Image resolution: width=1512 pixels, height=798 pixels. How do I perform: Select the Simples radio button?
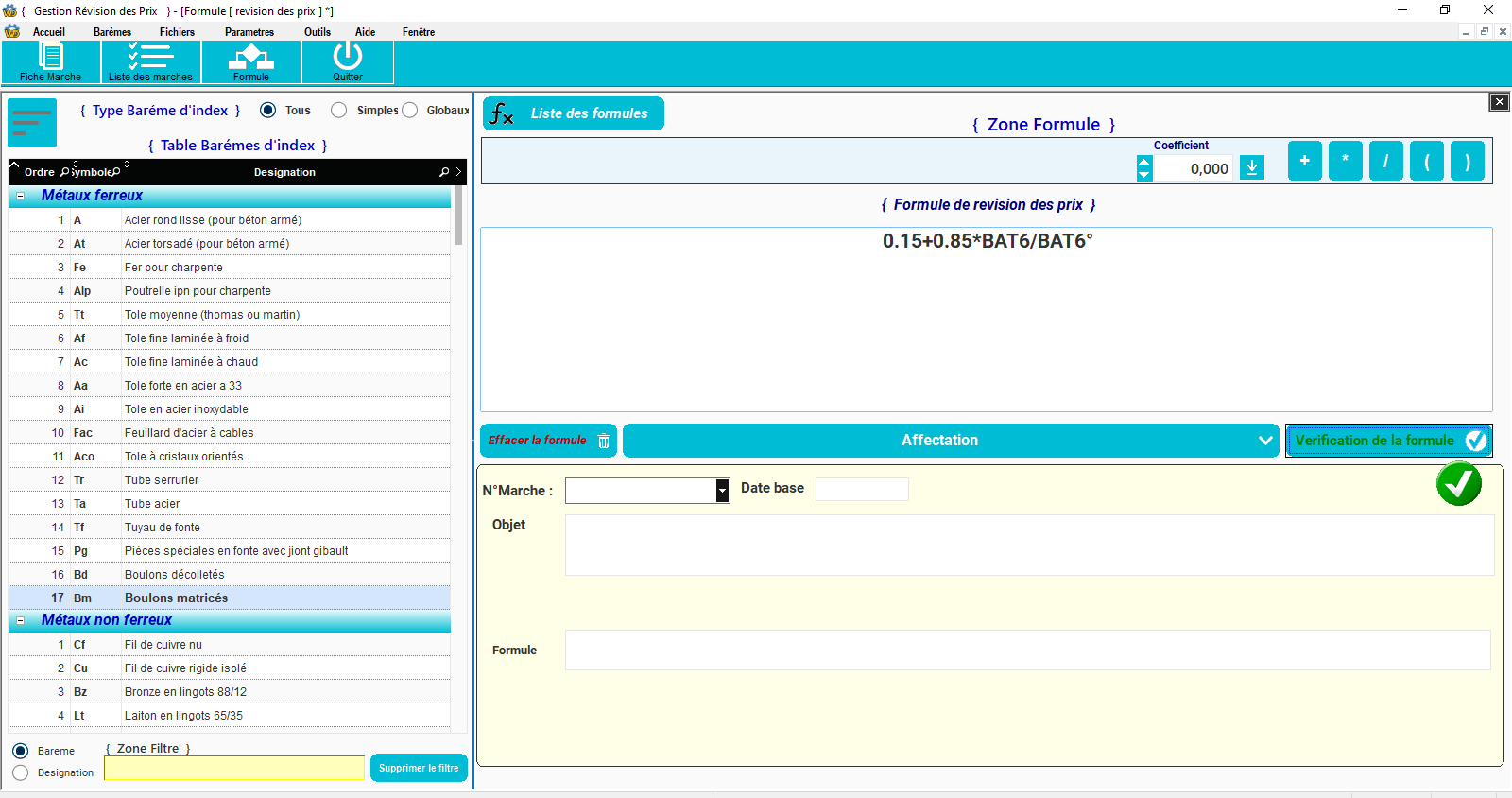point(339,111)
